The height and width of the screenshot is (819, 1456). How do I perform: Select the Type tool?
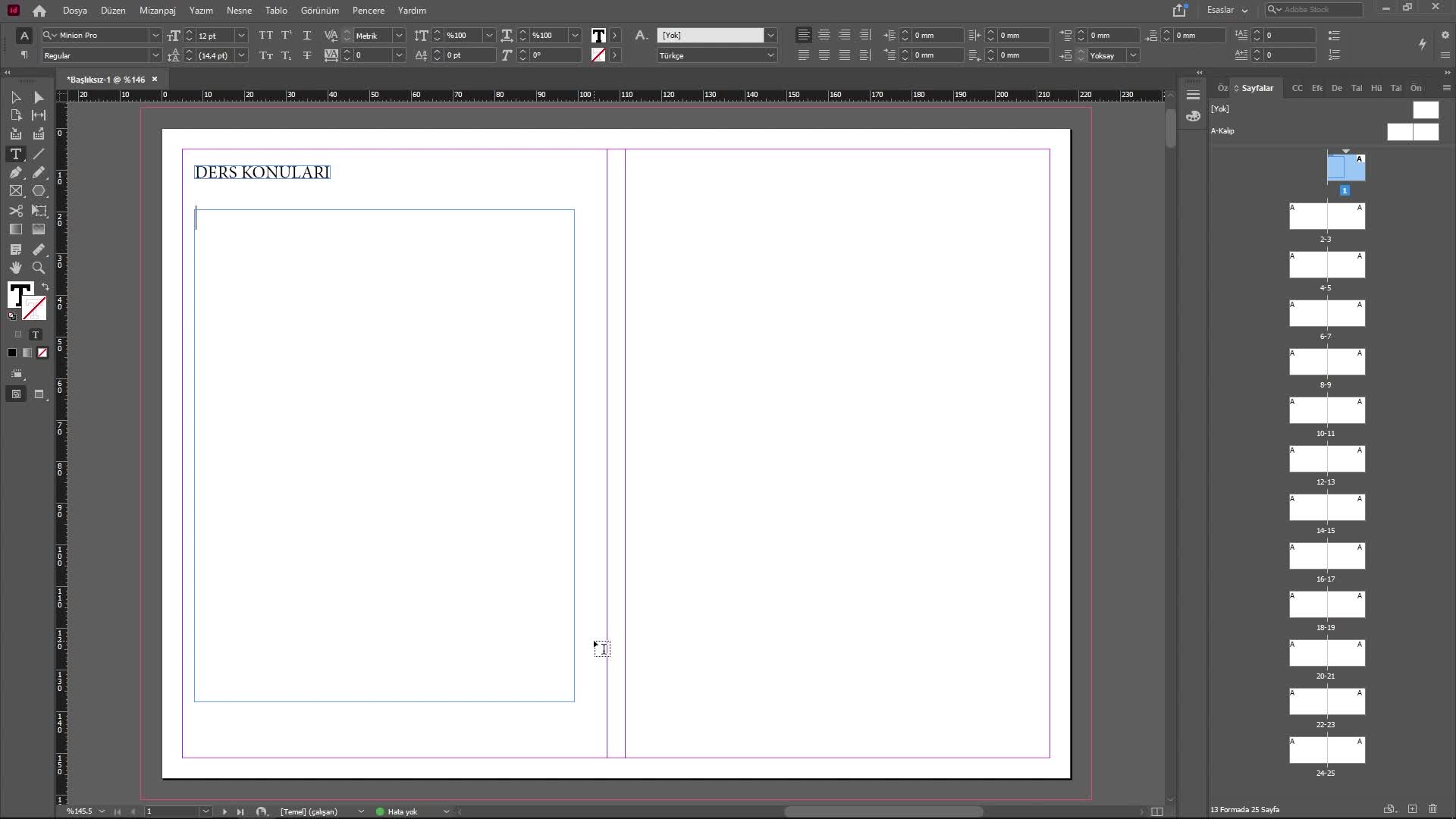tap(15, 154)
